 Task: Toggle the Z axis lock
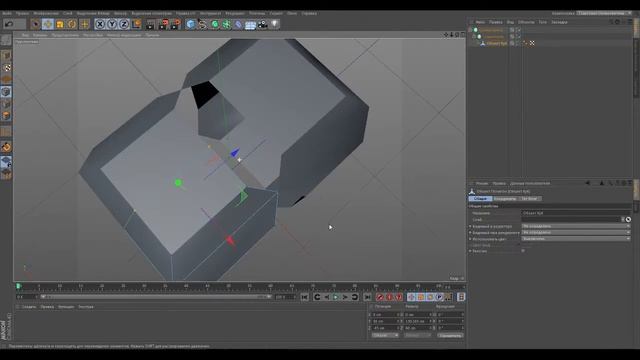pyautogui.click(x=124, y=24)
